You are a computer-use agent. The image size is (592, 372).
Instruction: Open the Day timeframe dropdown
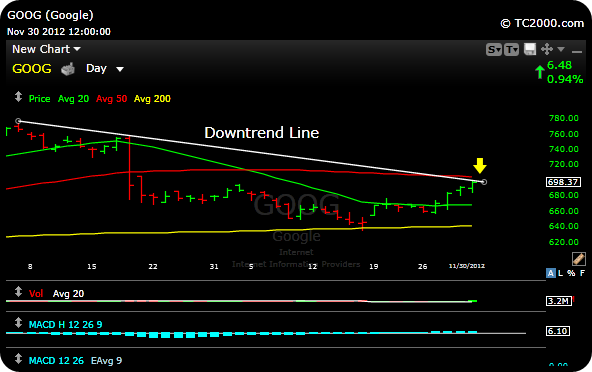[105, 68]
